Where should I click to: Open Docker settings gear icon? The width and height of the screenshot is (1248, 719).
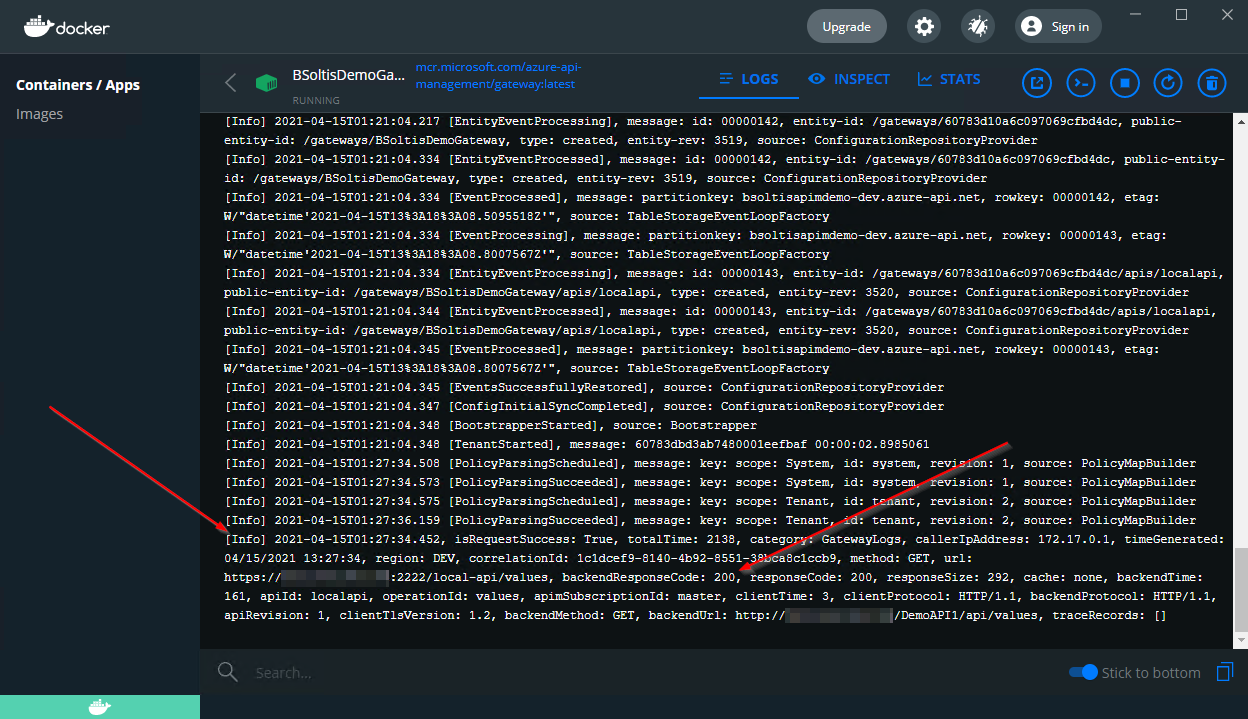tap(925, 27)
